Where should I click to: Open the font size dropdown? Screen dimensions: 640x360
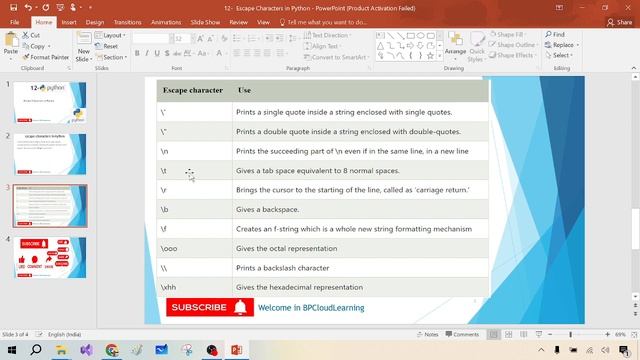click(x=193, y=39)
